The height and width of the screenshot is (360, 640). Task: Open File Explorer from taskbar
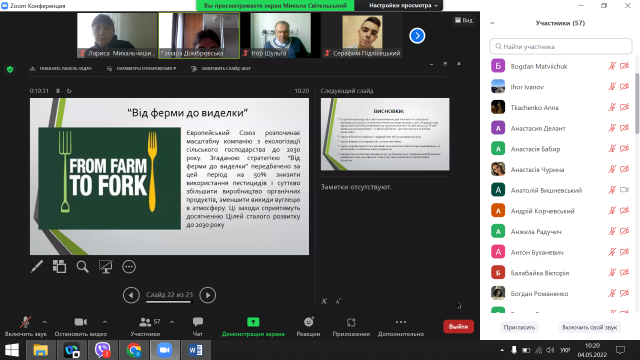click(x=40, y=350)
